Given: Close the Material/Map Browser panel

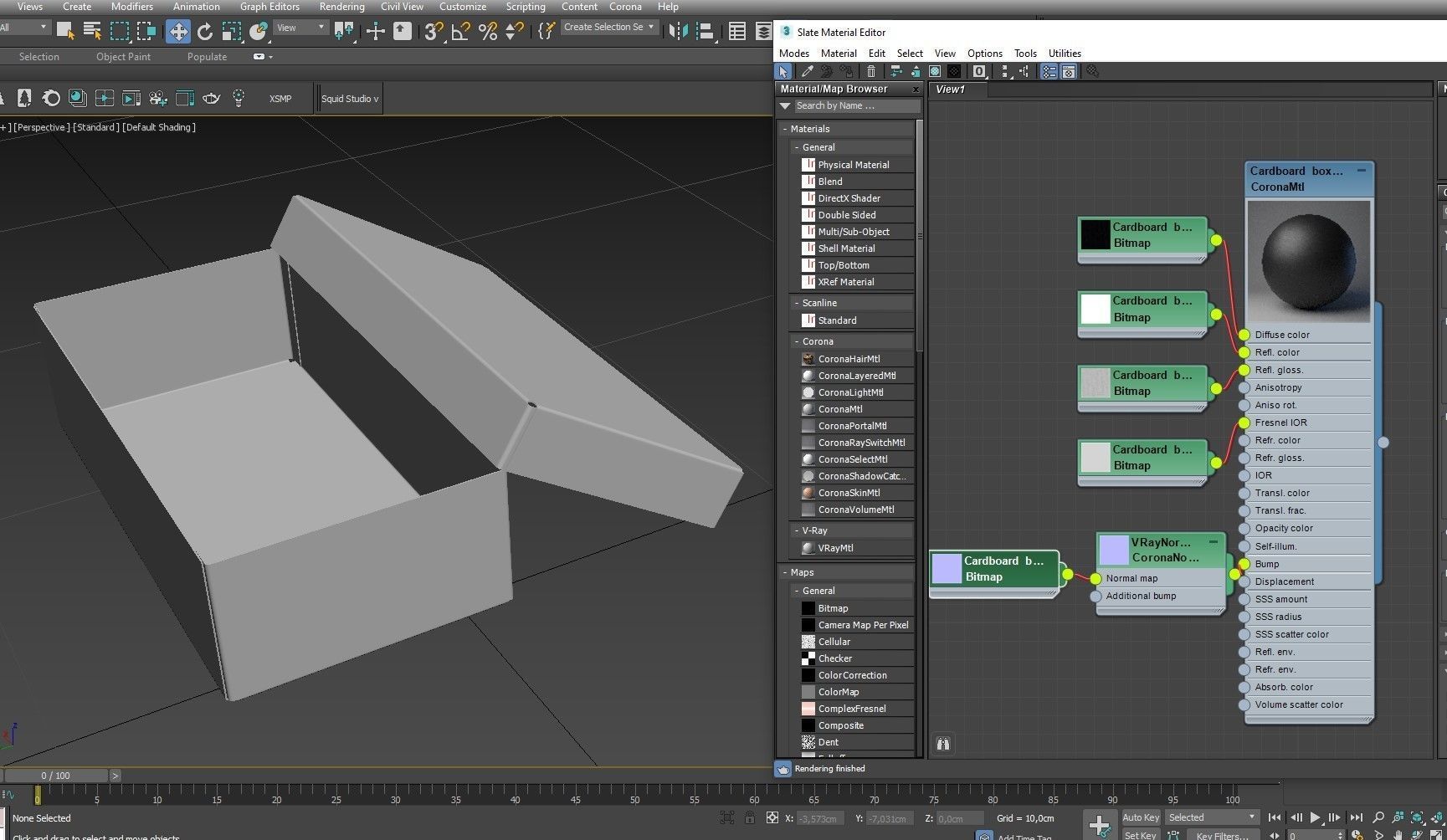Looking at the screenshot, I should click(915, 90).
